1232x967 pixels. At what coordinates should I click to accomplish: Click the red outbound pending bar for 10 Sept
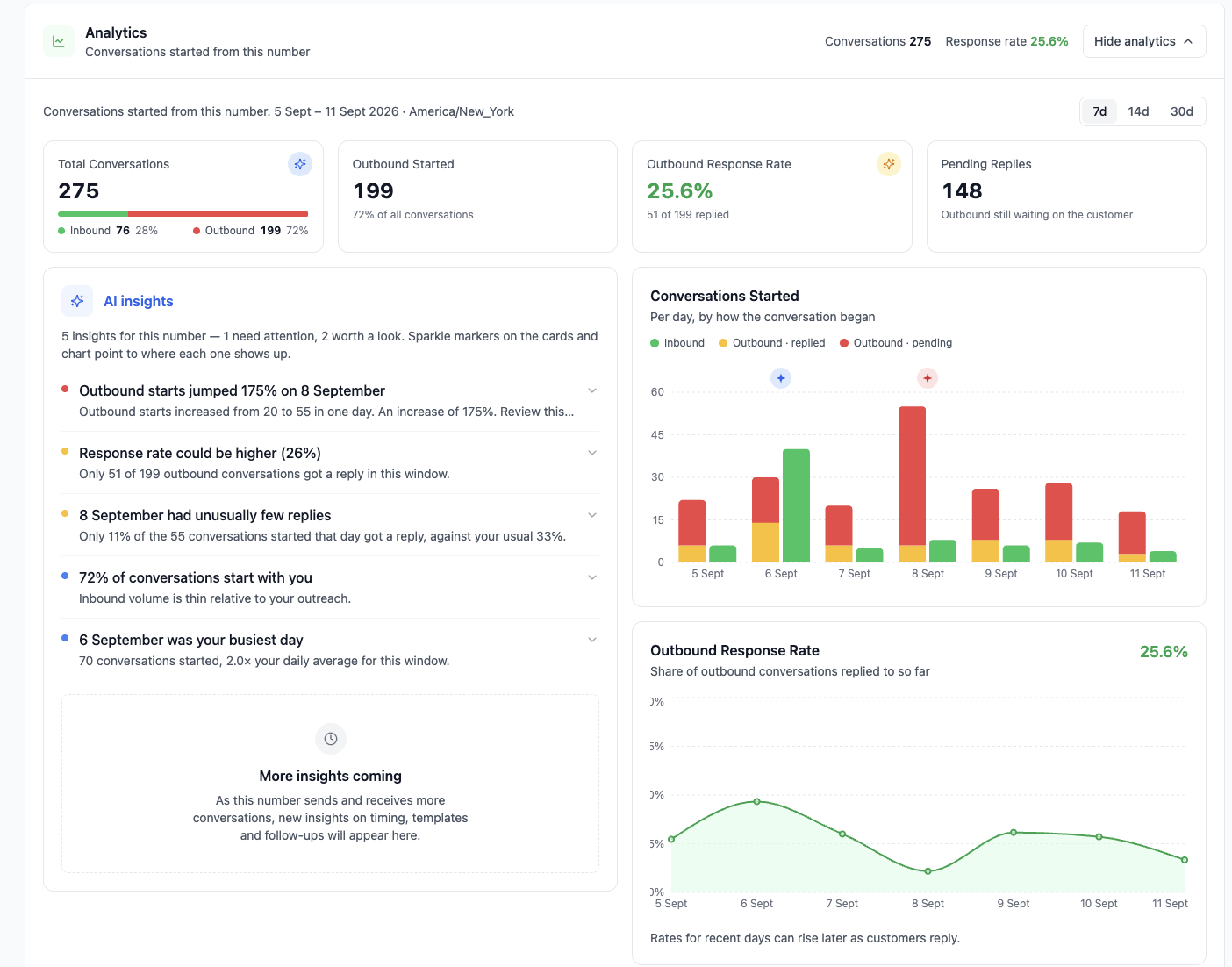pos(1059,512)
